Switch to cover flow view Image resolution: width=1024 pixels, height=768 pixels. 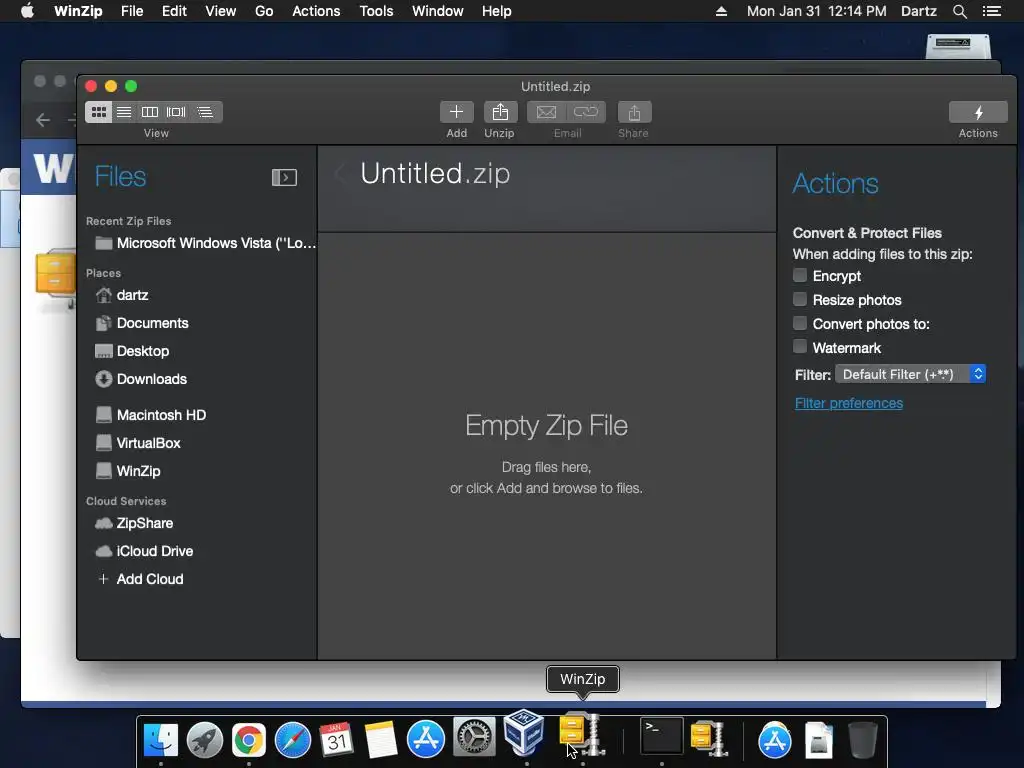(176, 112)
